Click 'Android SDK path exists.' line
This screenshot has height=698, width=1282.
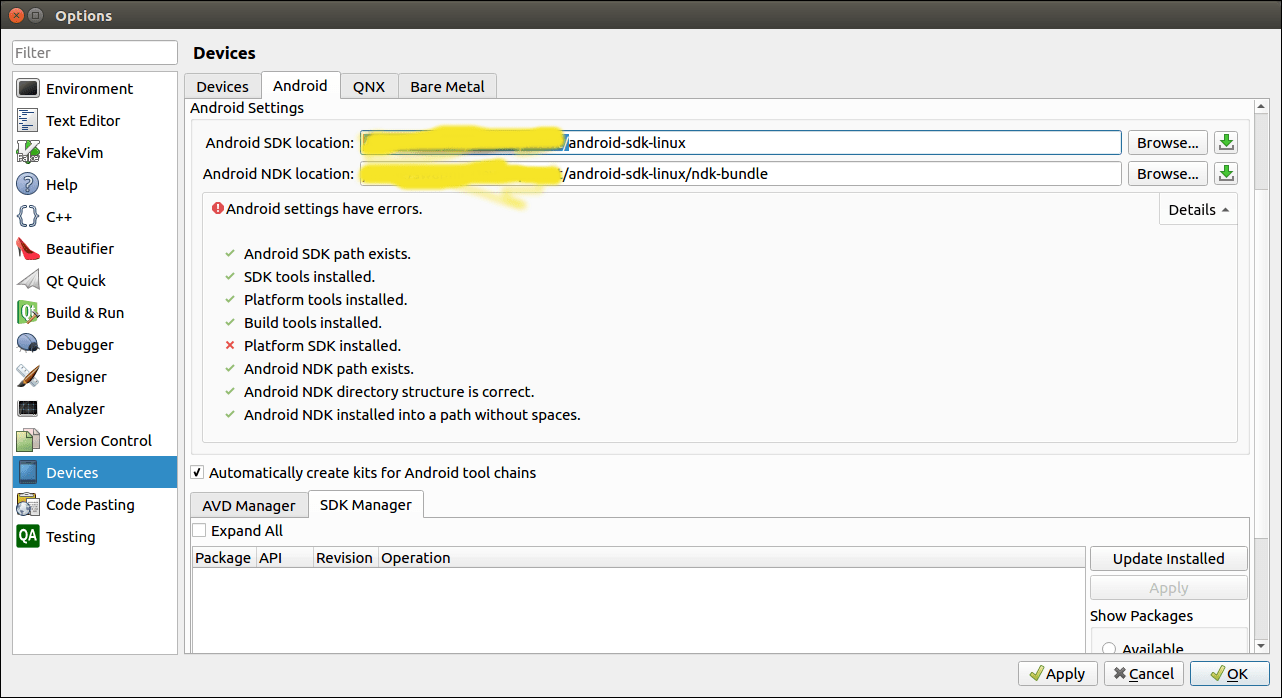coord(327,254)
